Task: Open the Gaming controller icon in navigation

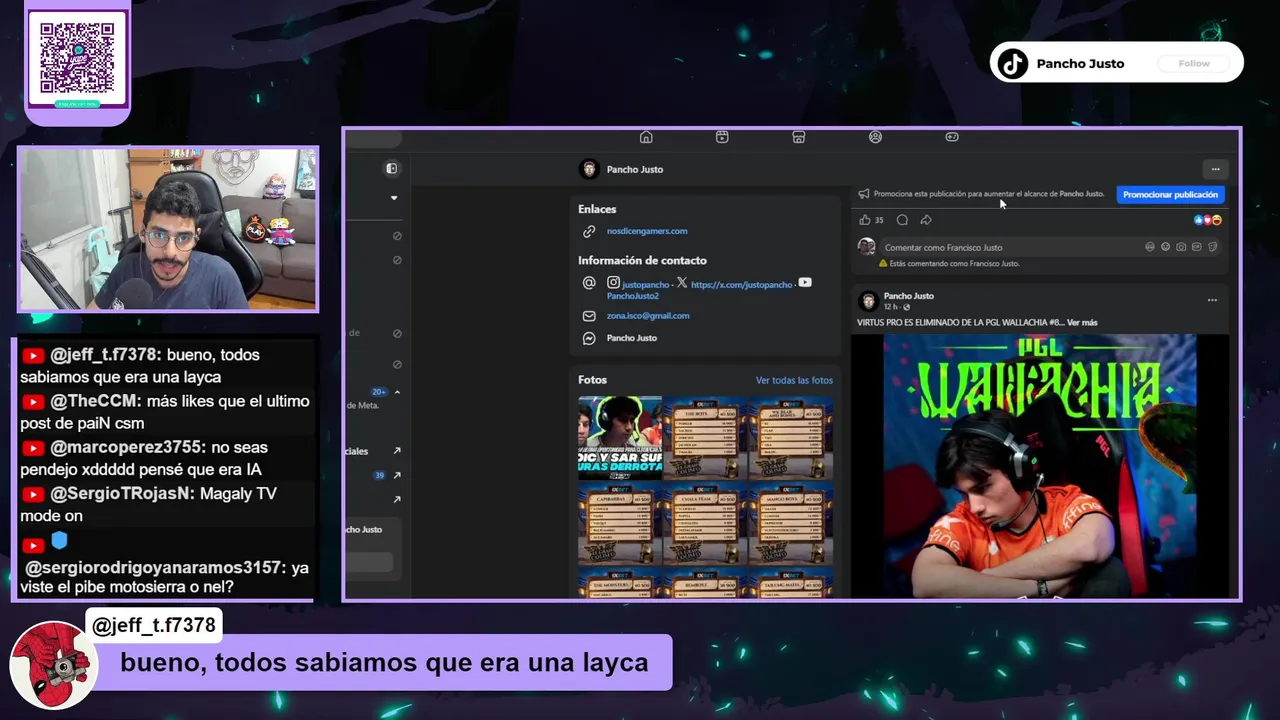Action: [952, 137]
